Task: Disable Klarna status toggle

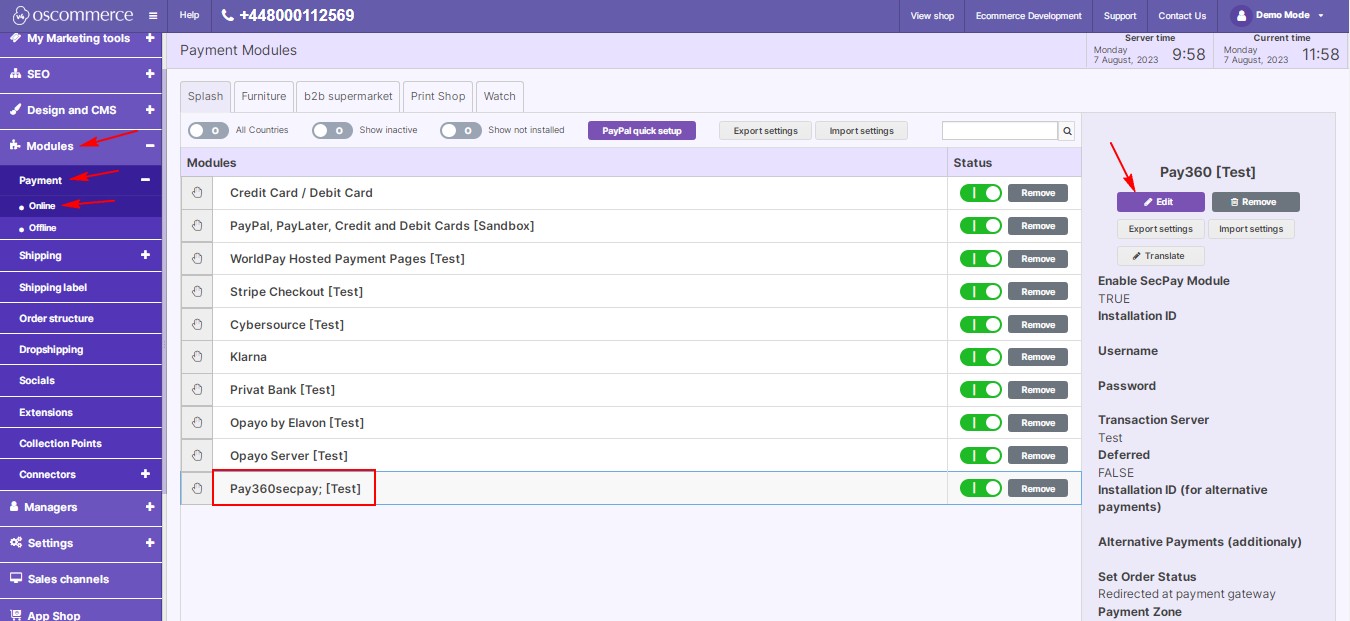Action: (980, 357)
